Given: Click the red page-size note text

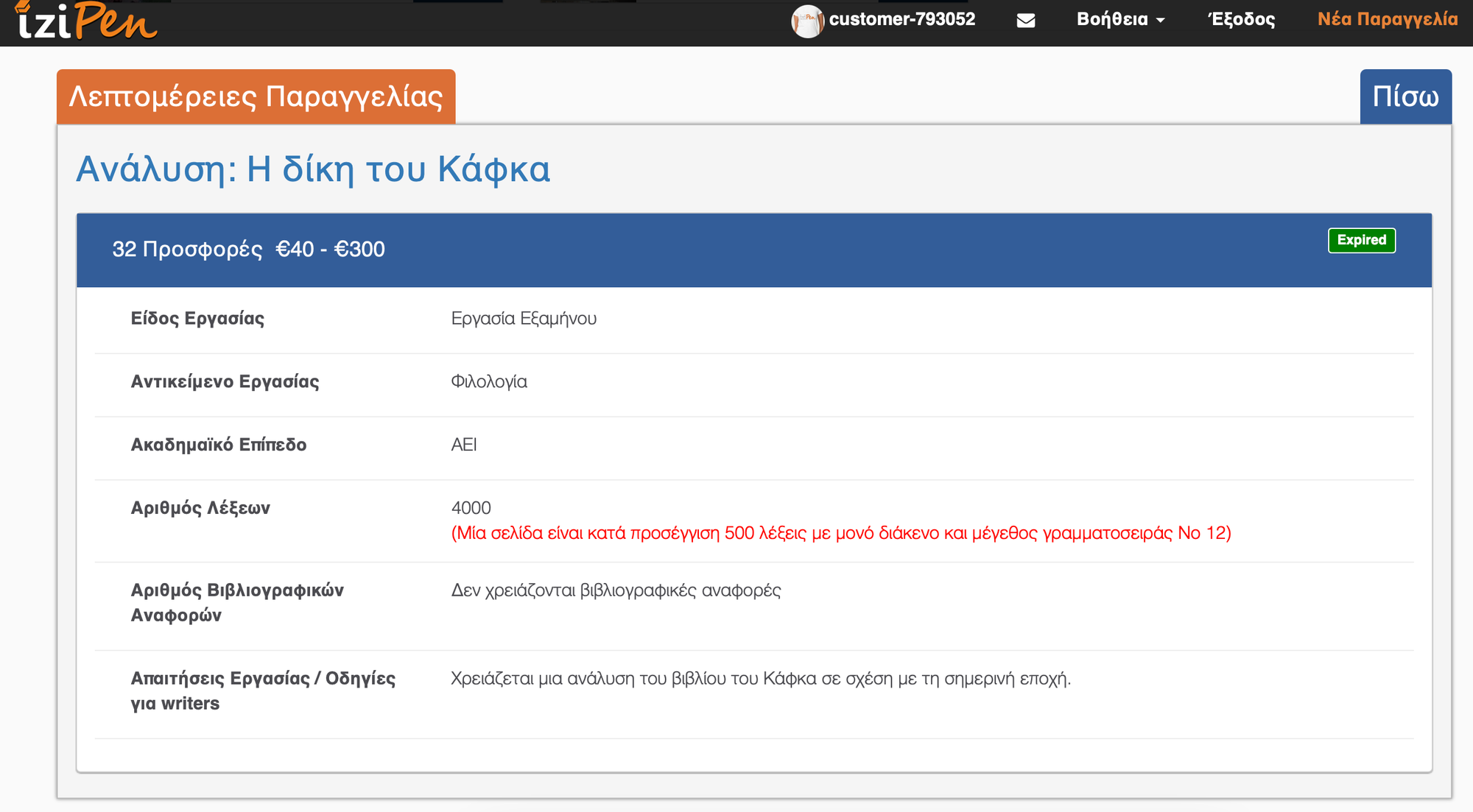Looking at the screenshot, I should [x=840, y=533].
